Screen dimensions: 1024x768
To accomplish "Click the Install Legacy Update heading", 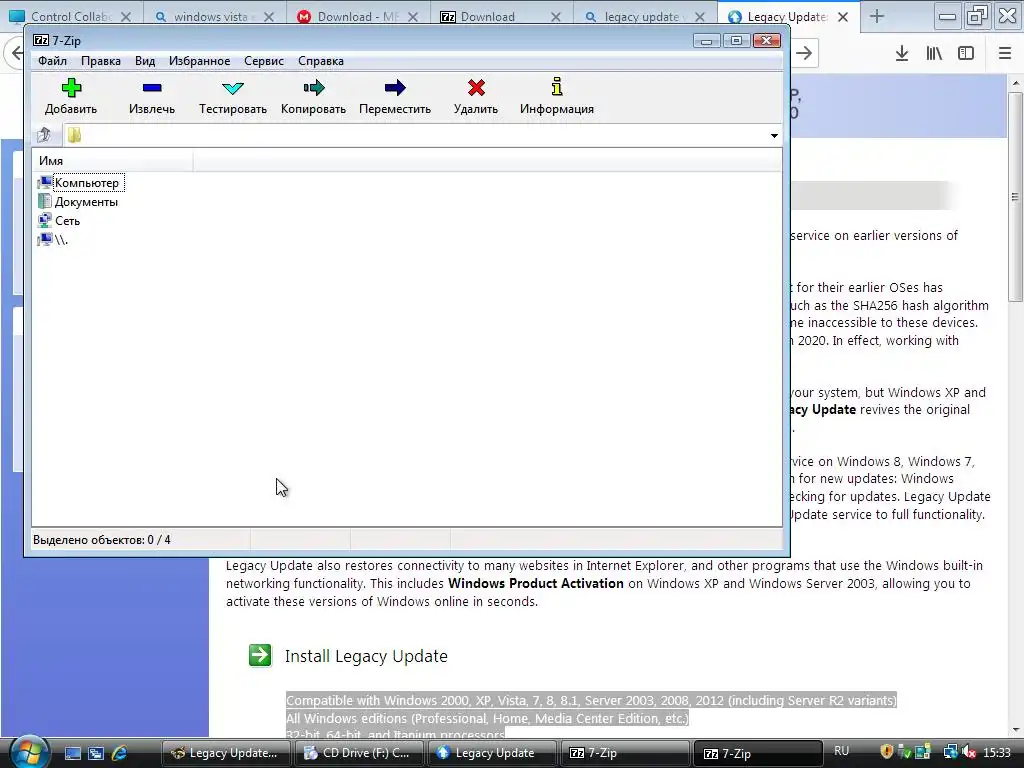I will pyautogui.click(x=366, y=656).
